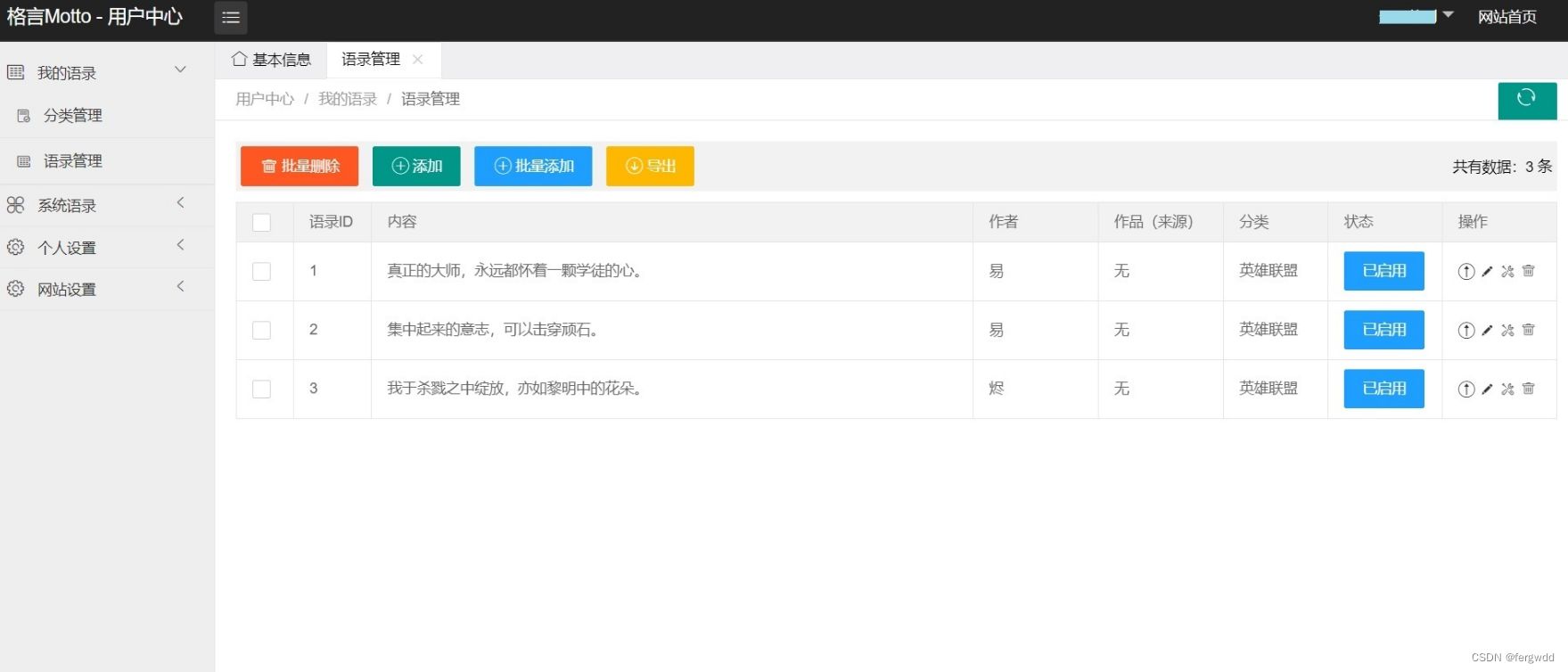Expand the 个人设置 menu chevron
The height and width of the screenshot is (672, 1568).
tap(180, 244)
